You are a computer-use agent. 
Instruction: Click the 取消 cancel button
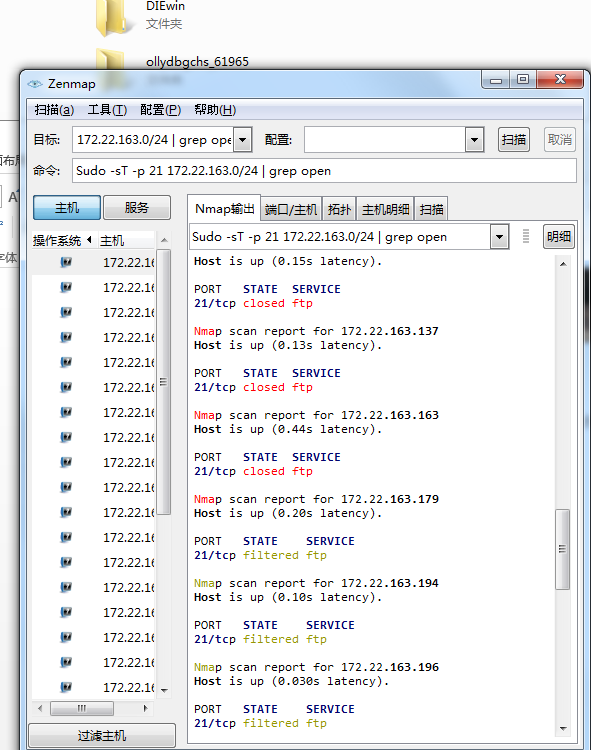559,140
